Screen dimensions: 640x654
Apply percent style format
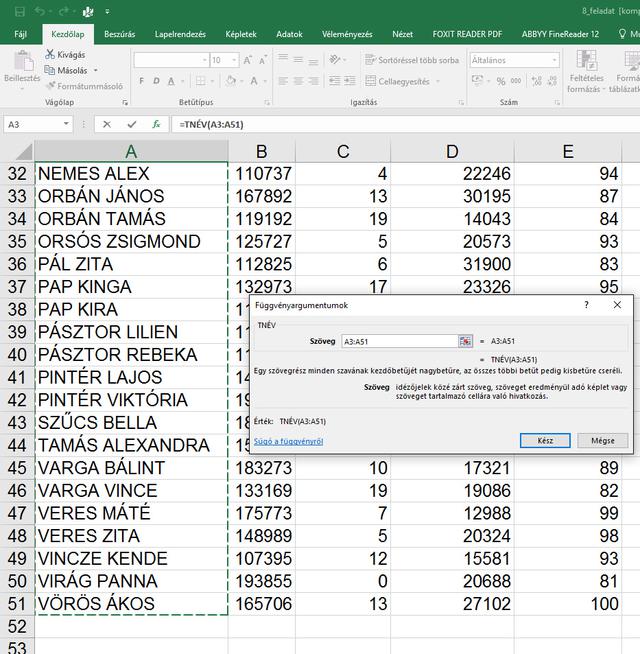501,81
